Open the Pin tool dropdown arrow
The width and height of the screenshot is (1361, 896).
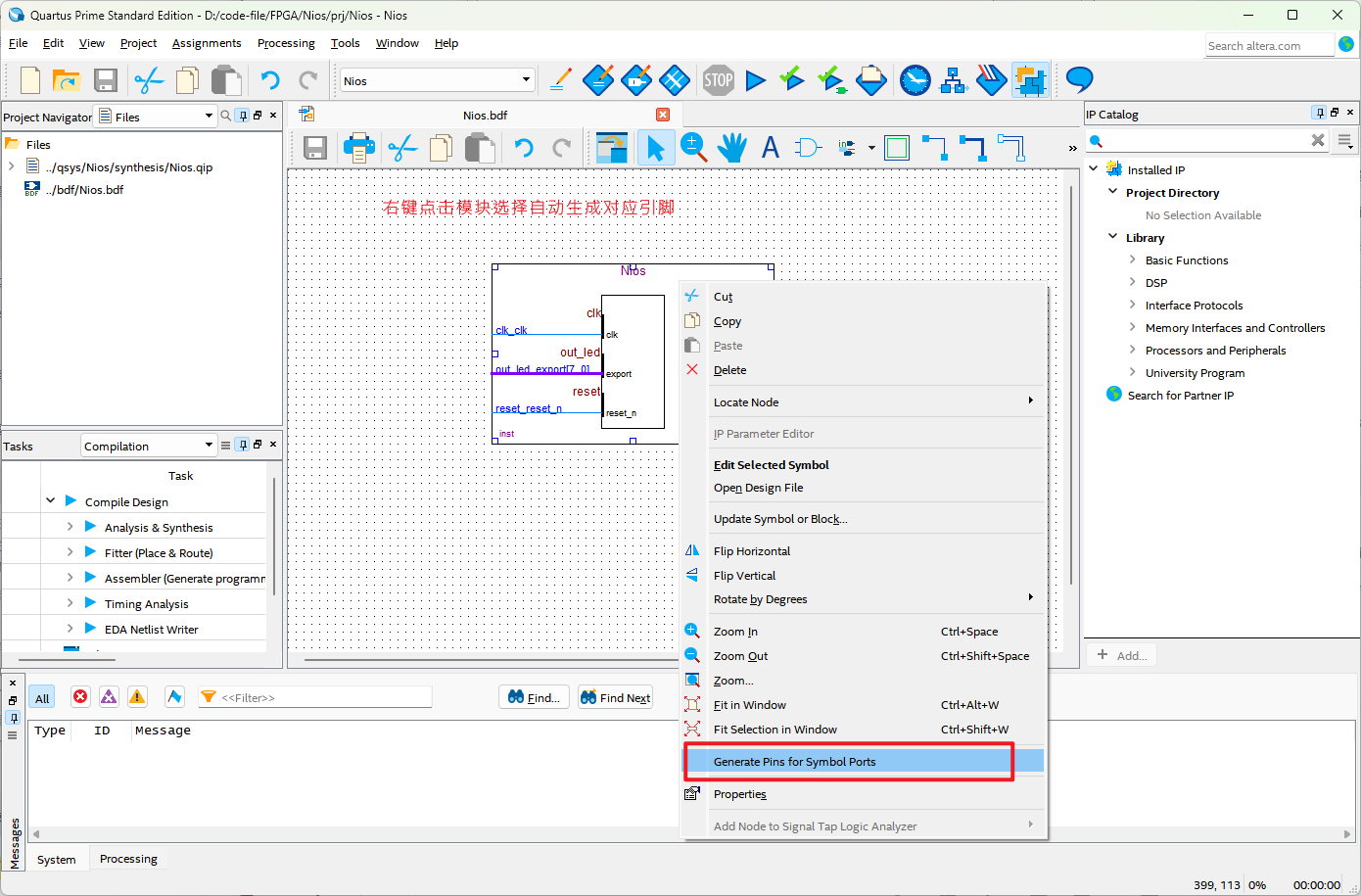pos(871,148)
